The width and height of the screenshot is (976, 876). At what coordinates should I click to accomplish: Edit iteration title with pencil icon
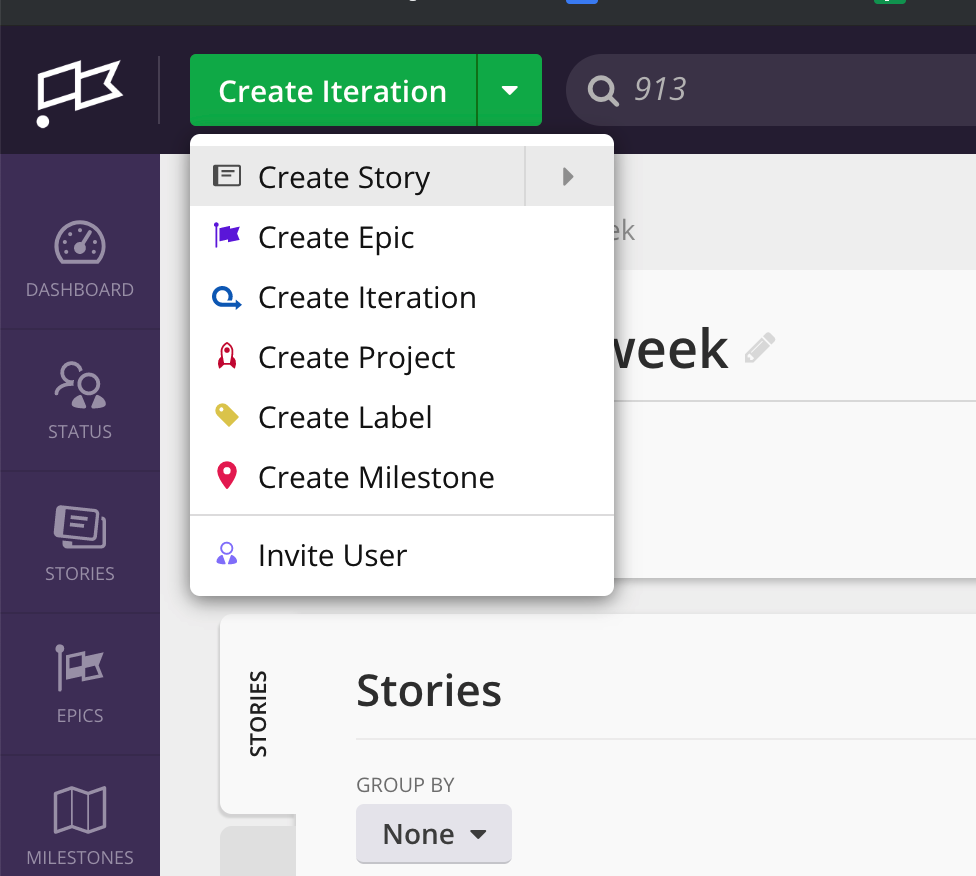[x=760, y=347]
